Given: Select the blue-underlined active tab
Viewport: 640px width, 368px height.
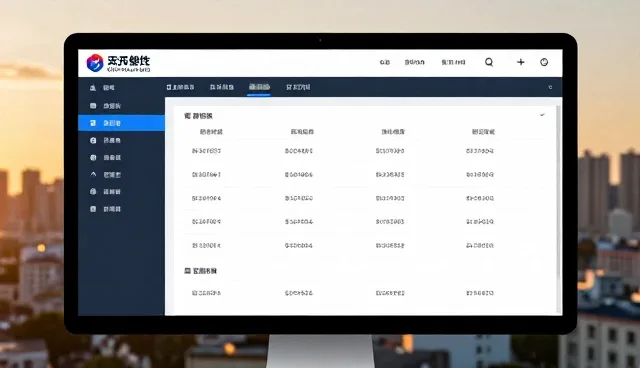Looking at the screenshot, I should click(259, 87).
